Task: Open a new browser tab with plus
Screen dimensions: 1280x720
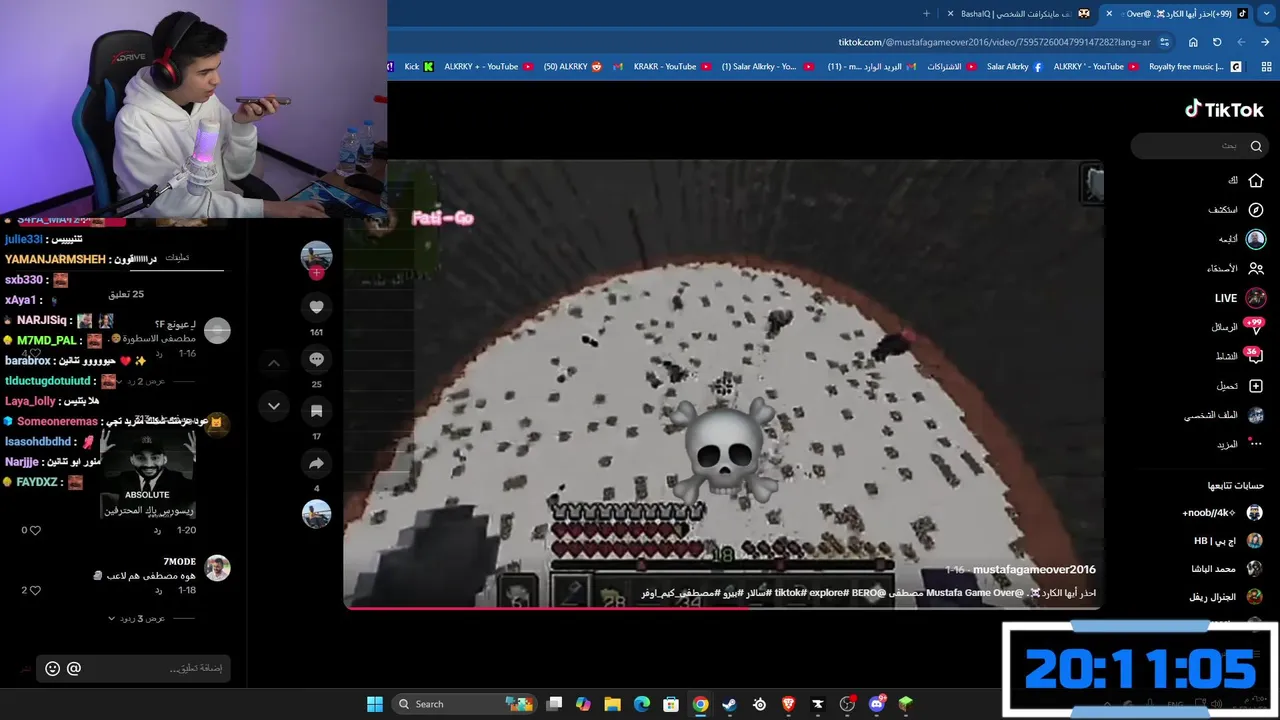Action: 926,14
